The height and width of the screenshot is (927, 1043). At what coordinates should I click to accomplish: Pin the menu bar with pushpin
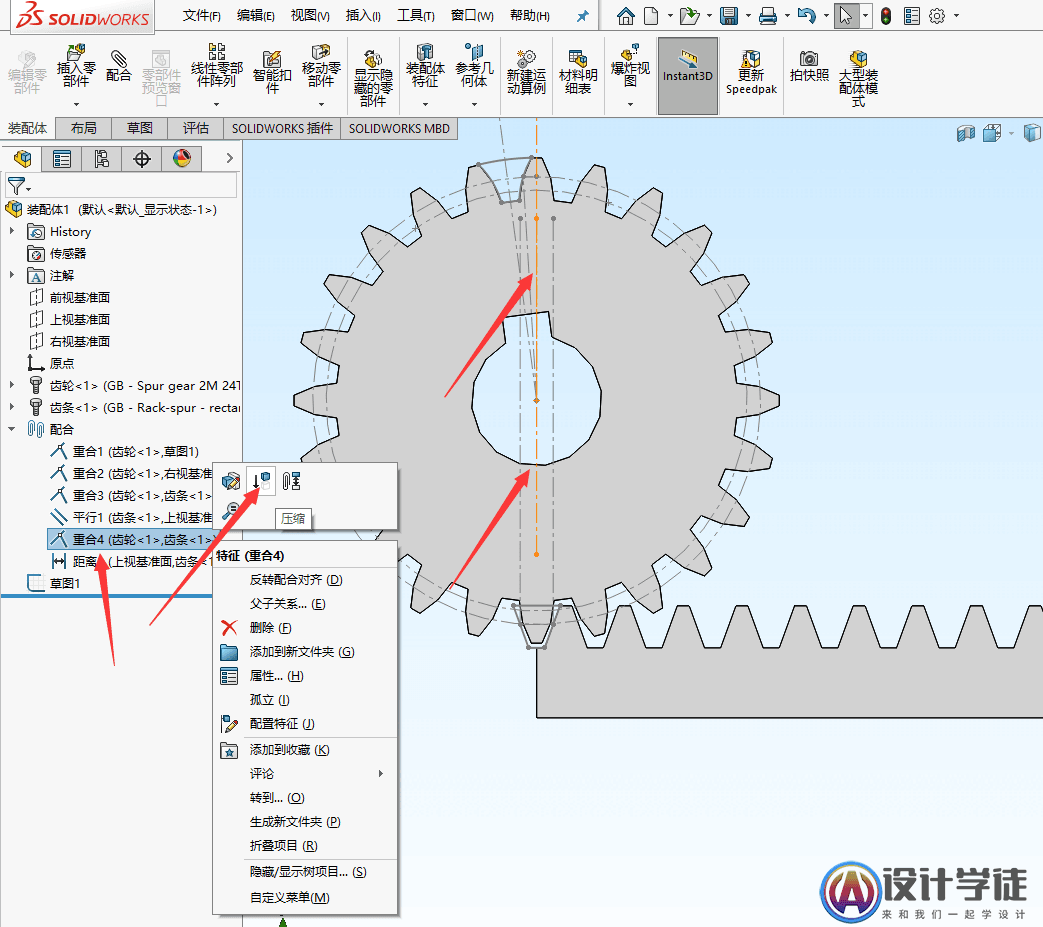[582, 16]
